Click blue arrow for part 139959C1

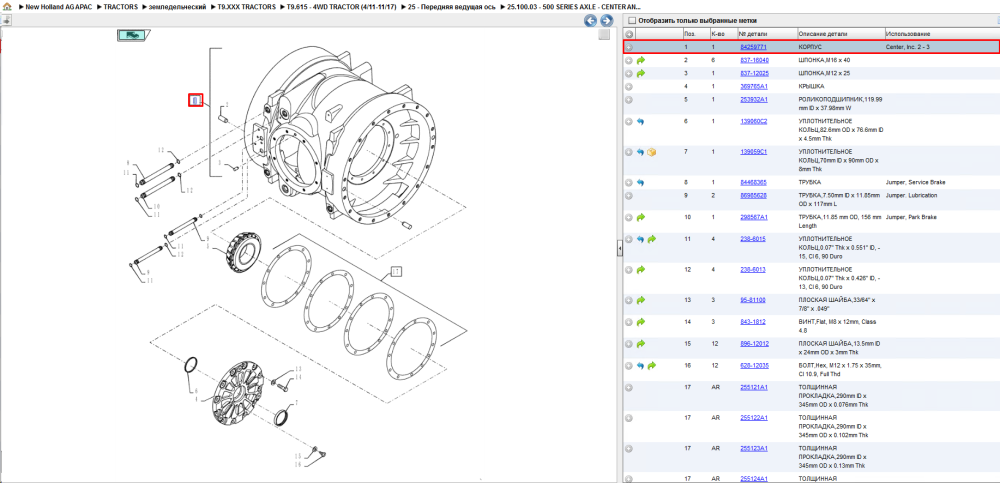click(640, 152)
